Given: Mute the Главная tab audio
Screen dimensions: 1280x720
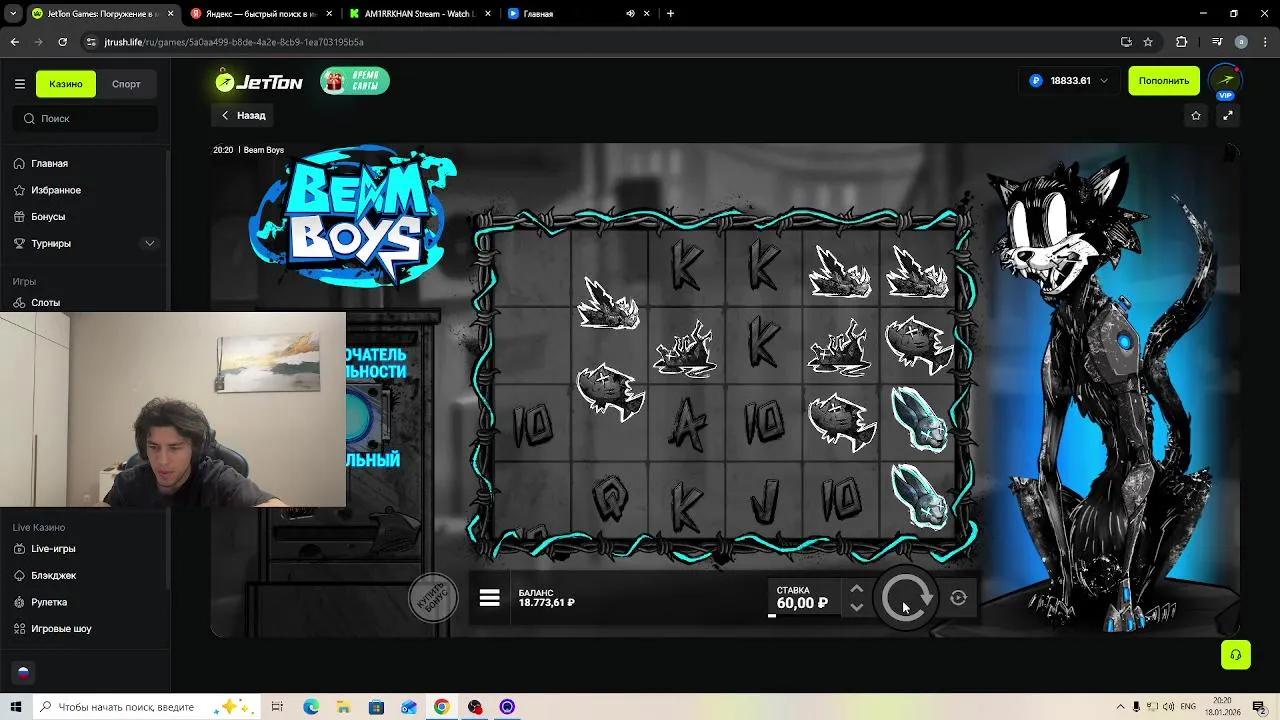Looking at the screenshot, I should tap(630, 14).
